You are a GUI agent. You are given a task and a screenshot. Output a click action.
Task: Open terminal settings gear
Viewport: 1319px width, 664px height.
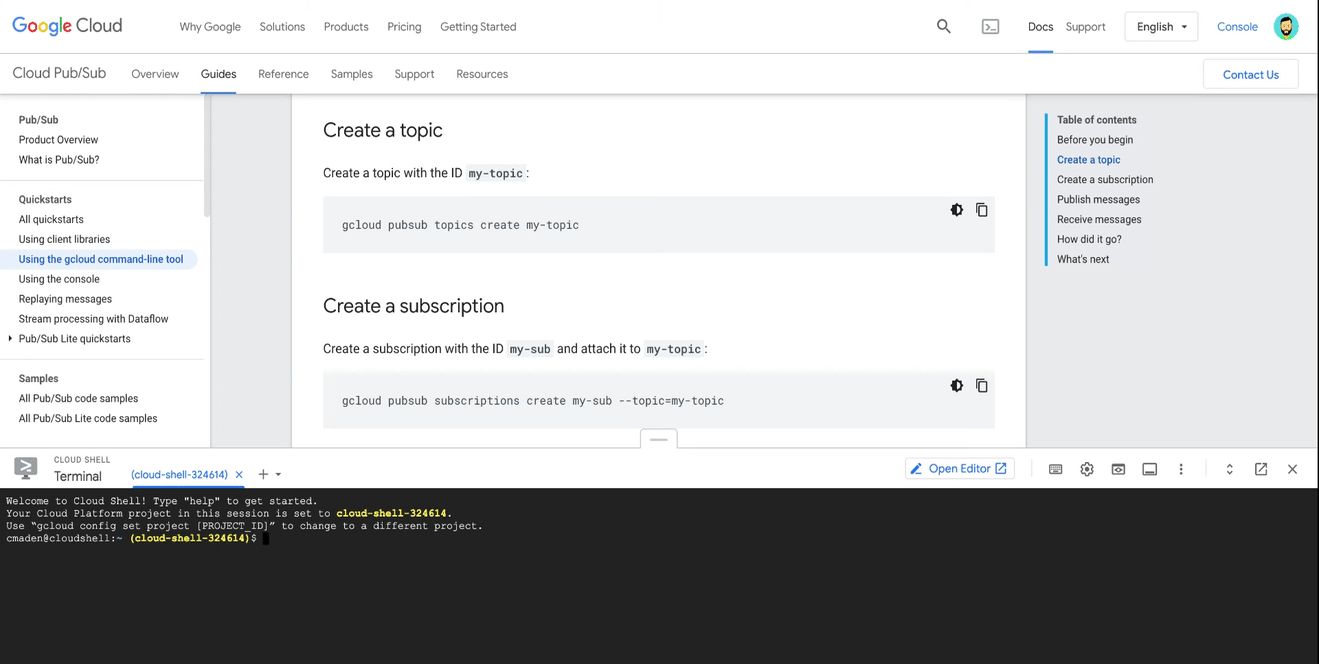point(1087,469)
